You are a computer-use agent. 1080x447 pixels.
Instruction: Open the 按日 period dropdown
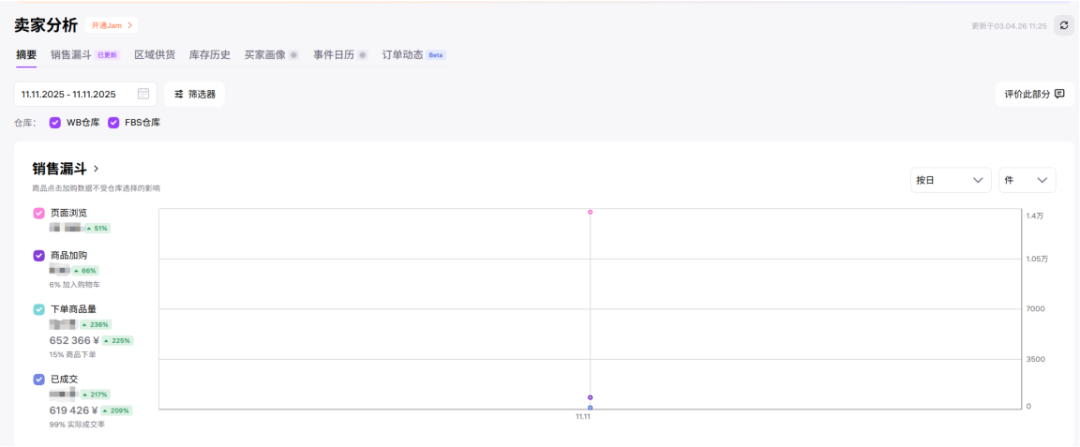(951, 180)
